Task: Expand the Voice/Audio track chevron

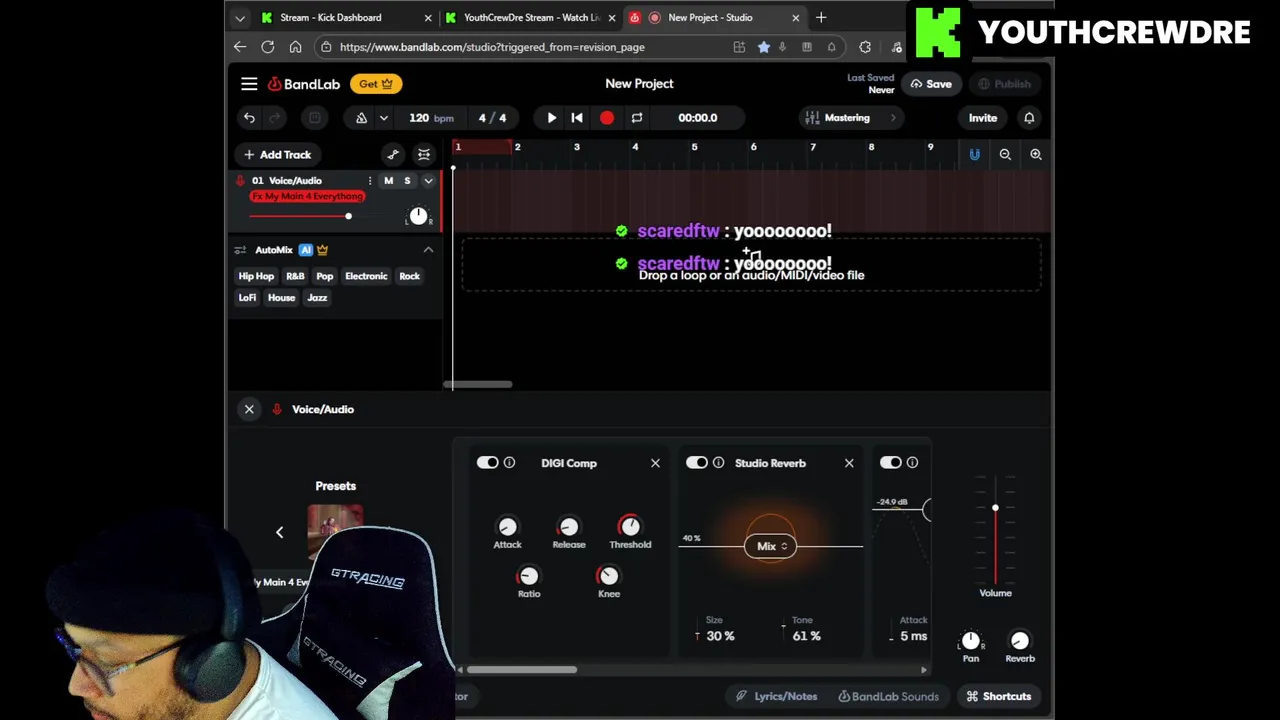Action: pos(428,181)
